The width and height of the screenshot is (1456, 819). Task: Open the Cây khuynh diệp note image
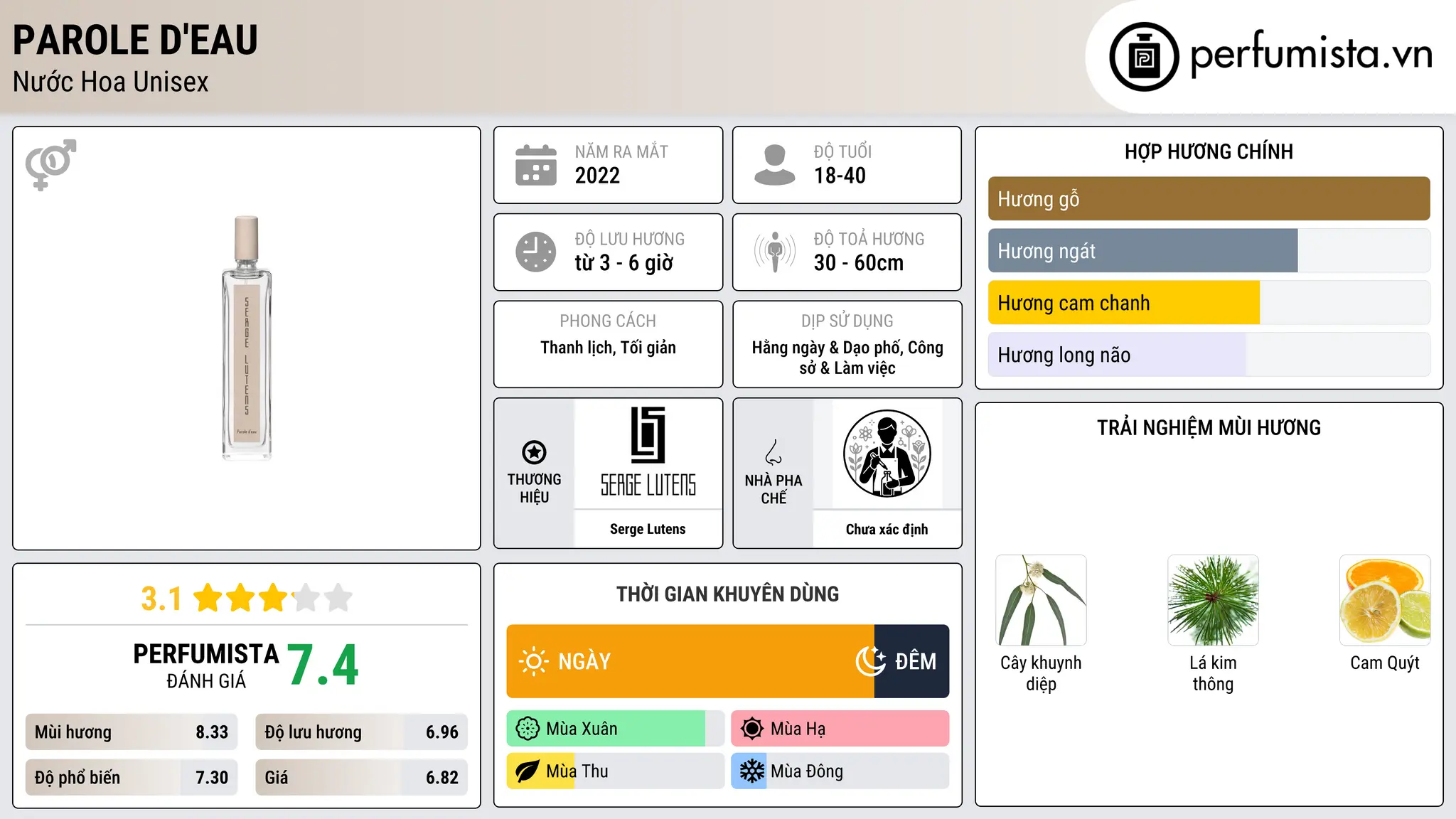(1041, 600)
